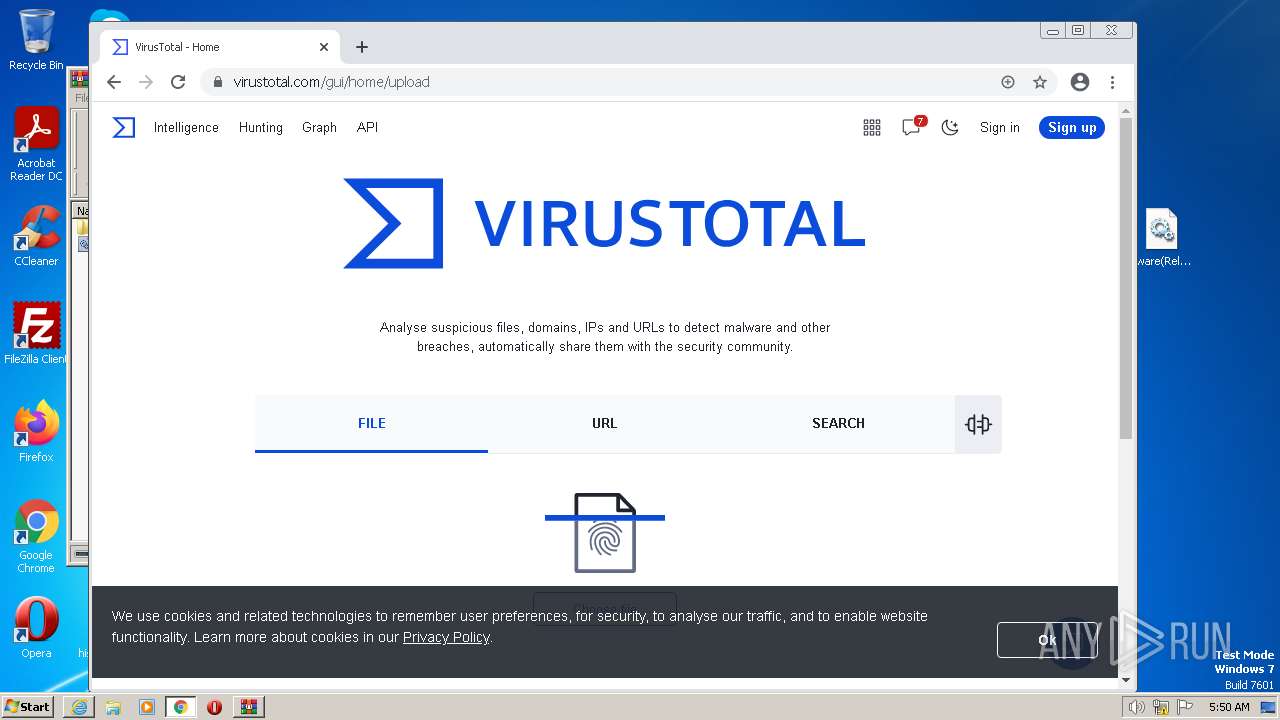This screenshot has width=1280, height=720.
Task: Open the Graph menu item
Action: 319,127
